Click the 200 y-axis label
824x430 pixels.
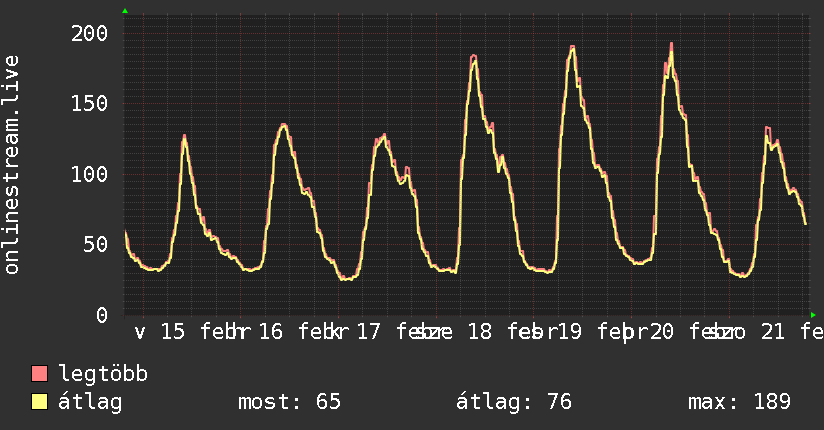click(x=89, y=34)
